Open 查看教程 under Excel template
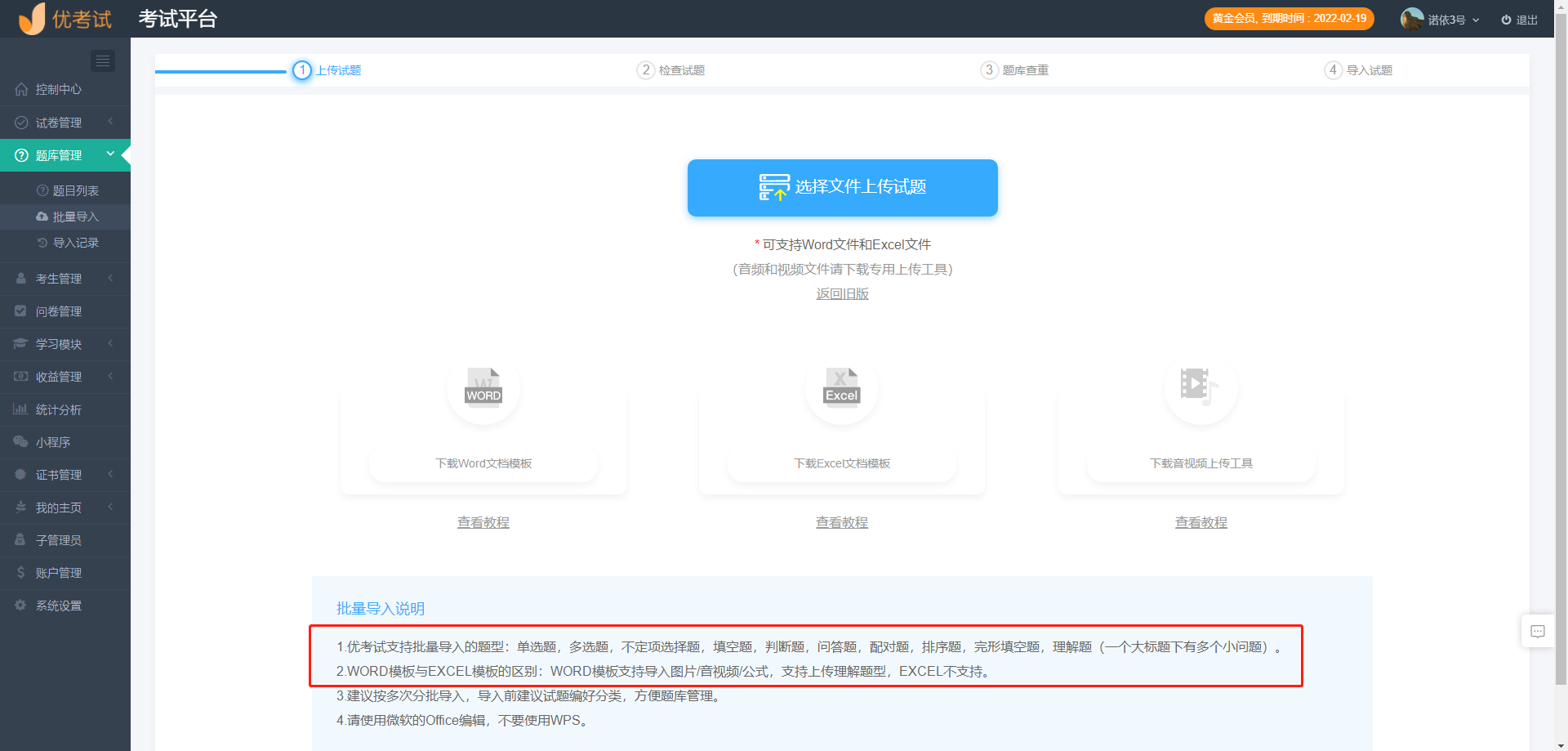The width and height of the screenshot is (1568, 751). tap(842, 522)
